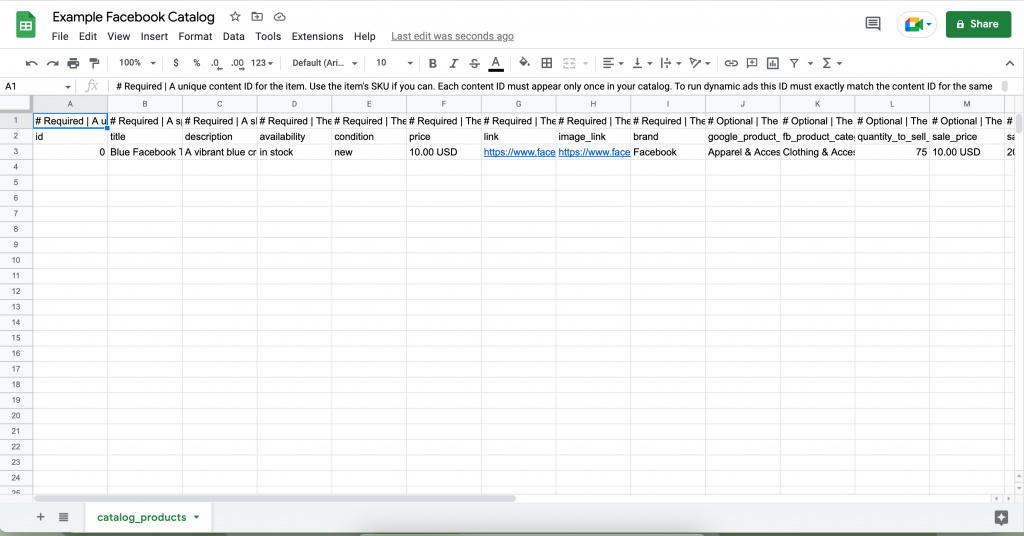Image resolution: width=1024 pixels, height=536 pixels.
Task: Open the Tools menu
Action: [x=268, y=37]
